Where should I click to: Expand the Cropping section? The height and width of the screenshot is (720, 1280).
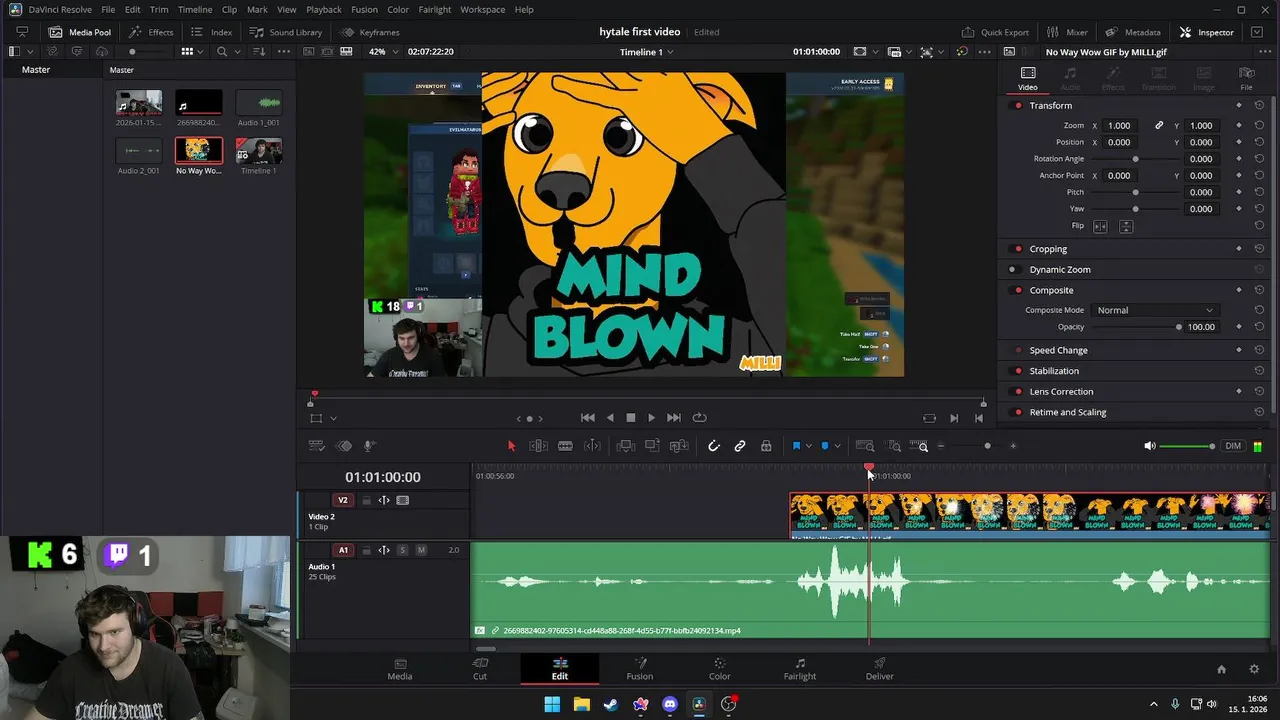(1048, 249)
